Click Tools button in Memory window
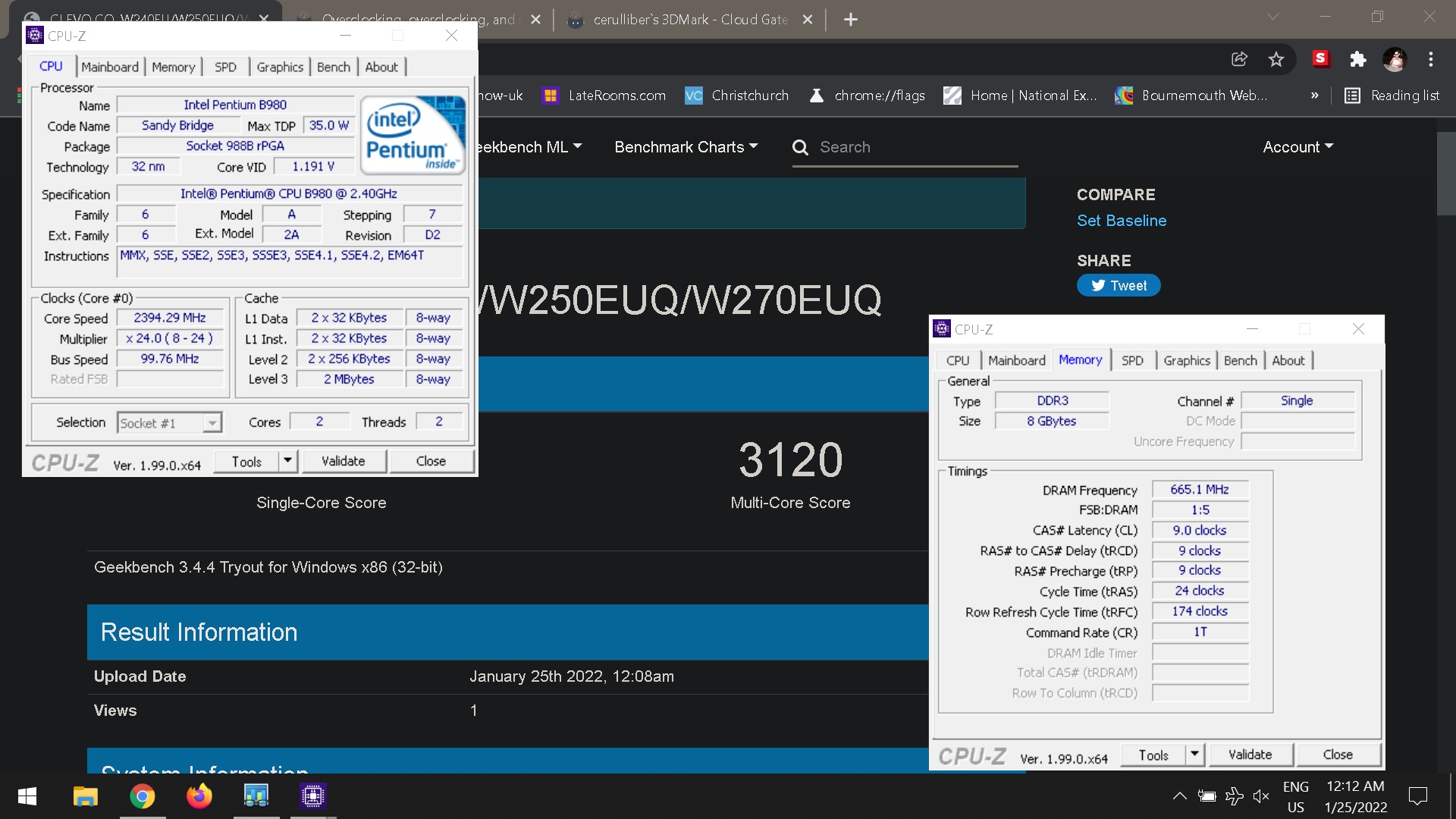The width and height of the screenshot is (1456, 819). [1153, 755]
